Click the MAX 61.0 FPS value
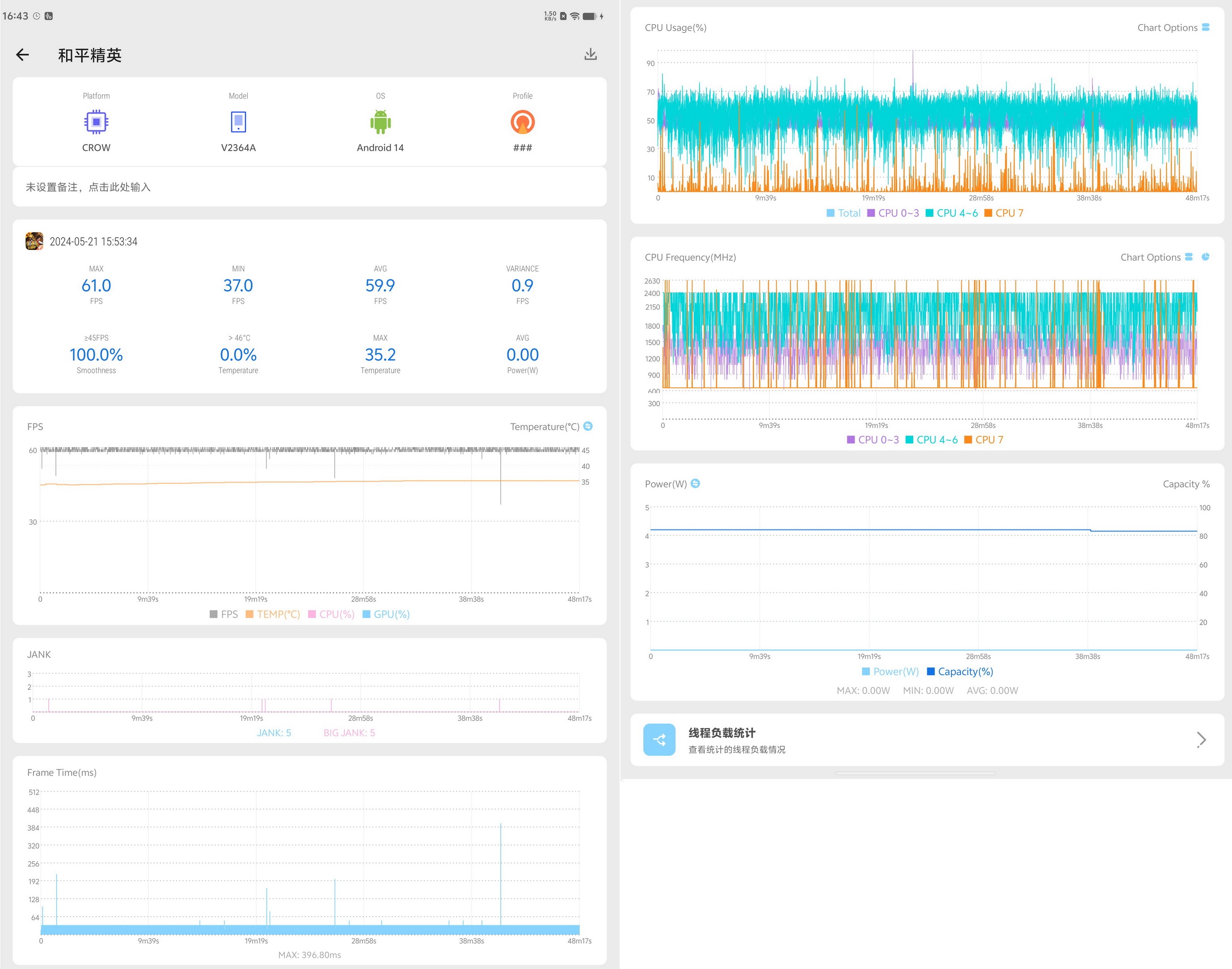 (x=97, y=285)
